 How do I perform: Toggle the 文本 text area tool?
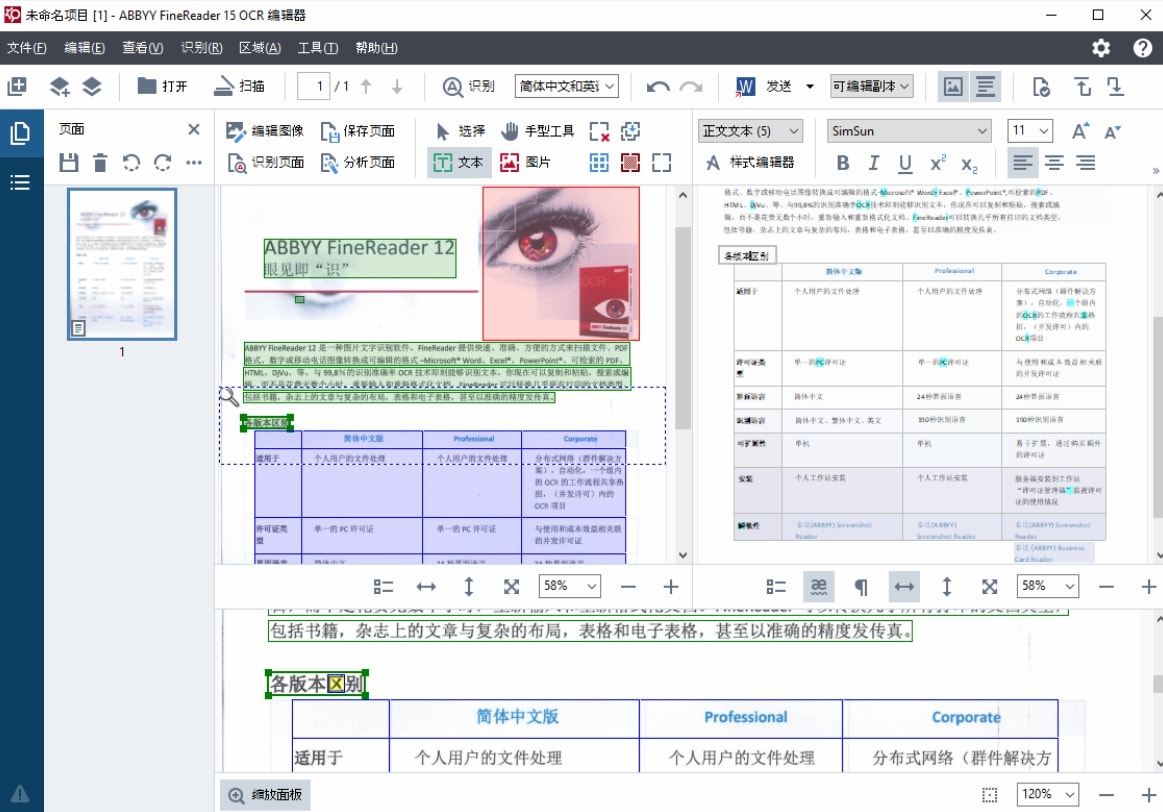pyautogui.click(x=458, y=162)
